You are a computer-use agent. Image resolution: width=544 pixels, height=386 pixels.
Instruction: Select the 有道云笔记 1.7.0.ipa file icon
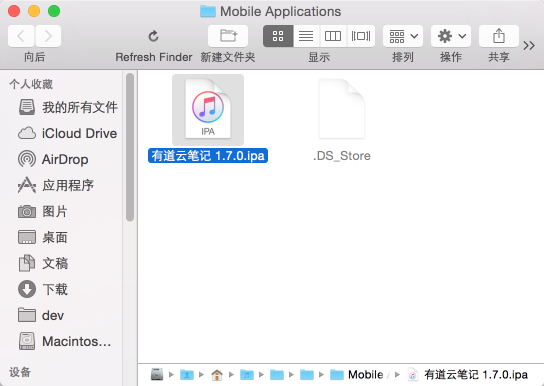click(208, 110)
